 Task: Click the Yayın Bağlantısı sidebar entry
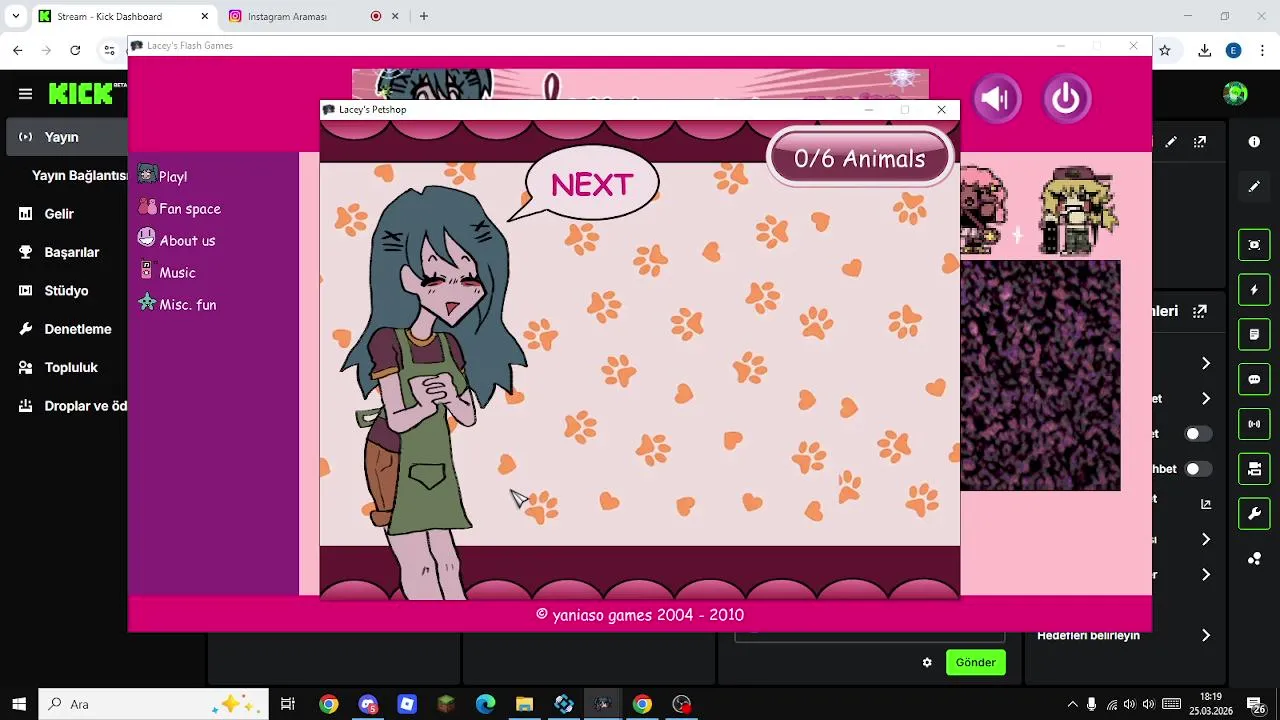[x=68, y=175]
